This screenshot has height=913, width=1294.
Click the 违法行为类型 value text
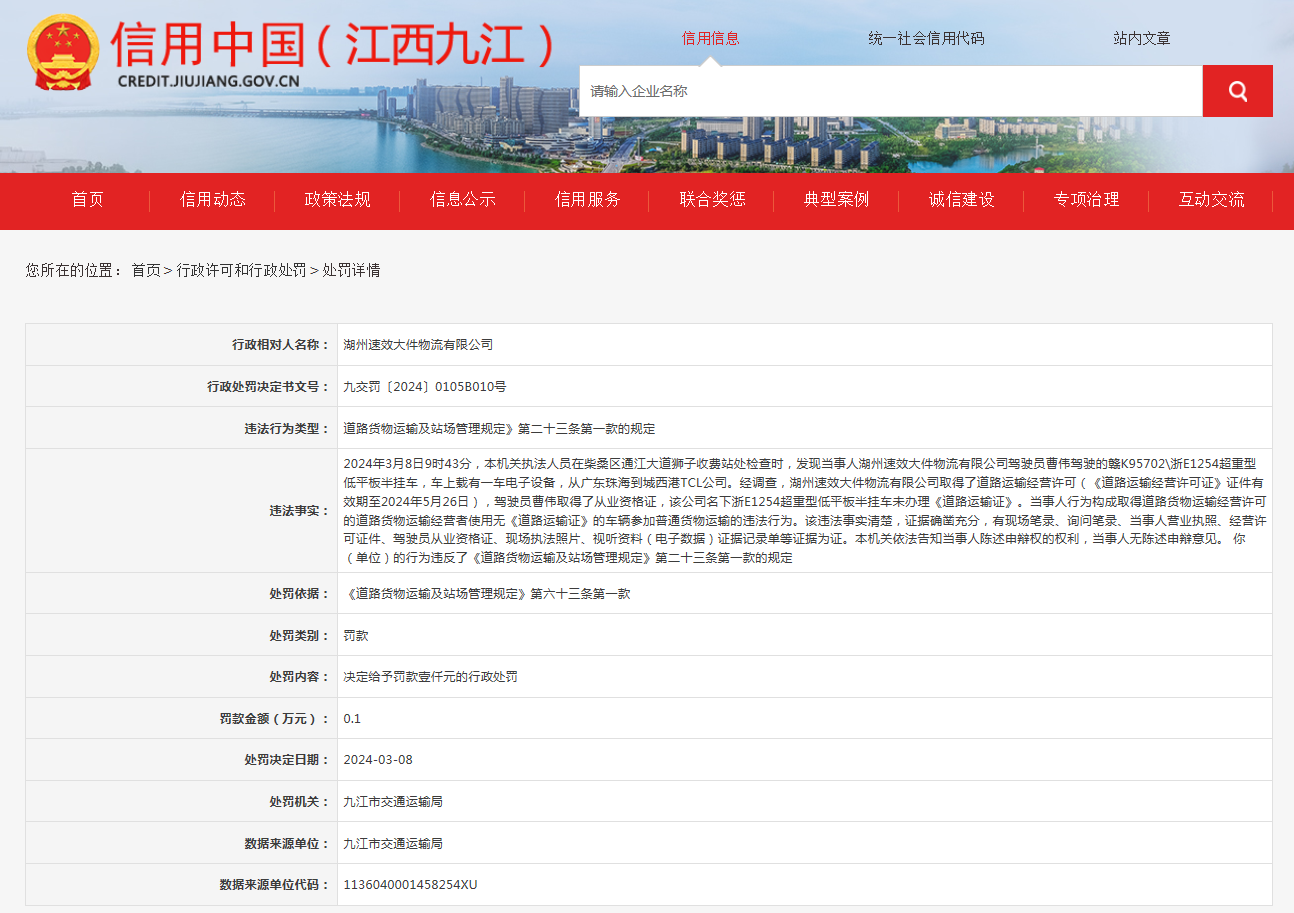pos(499,428)
